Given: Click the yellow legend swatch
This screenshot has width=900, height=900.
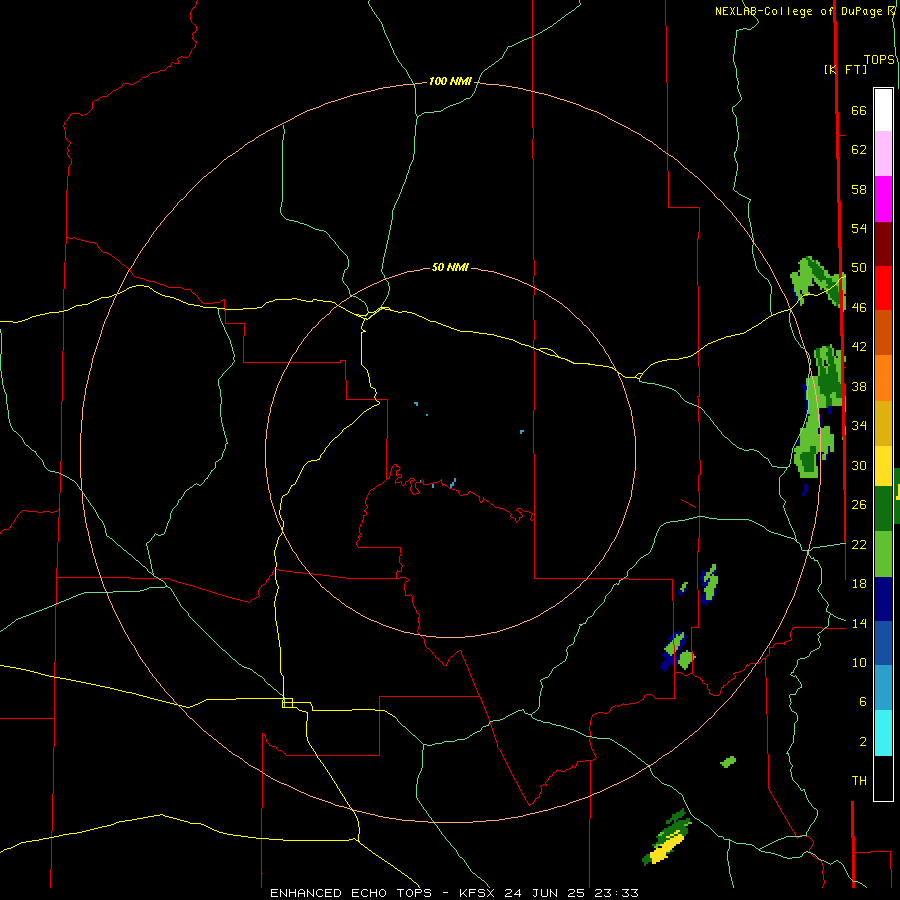Looking at the screenshot, I should click(883, 467).
